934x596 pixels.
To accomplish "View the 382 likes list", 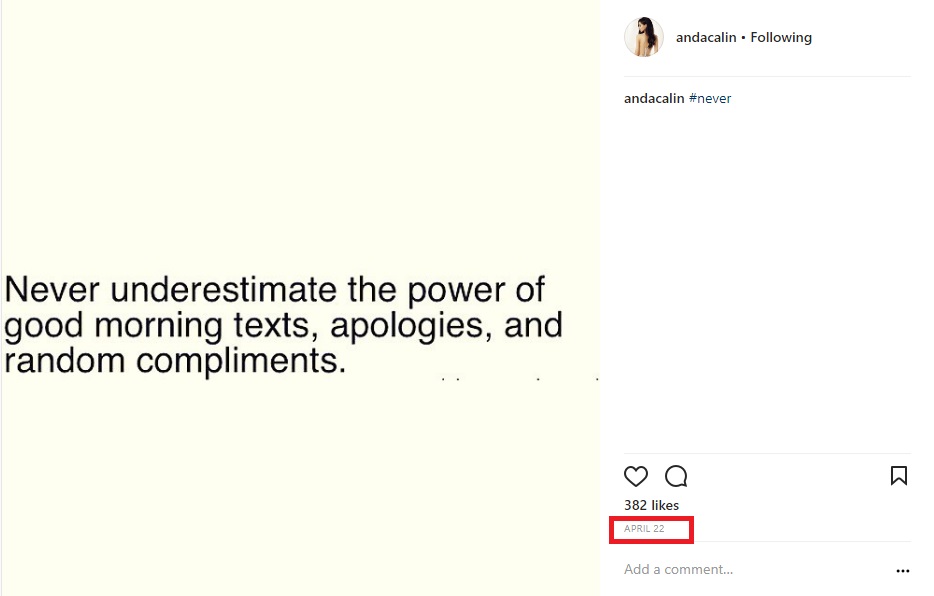I will point(651,506).
